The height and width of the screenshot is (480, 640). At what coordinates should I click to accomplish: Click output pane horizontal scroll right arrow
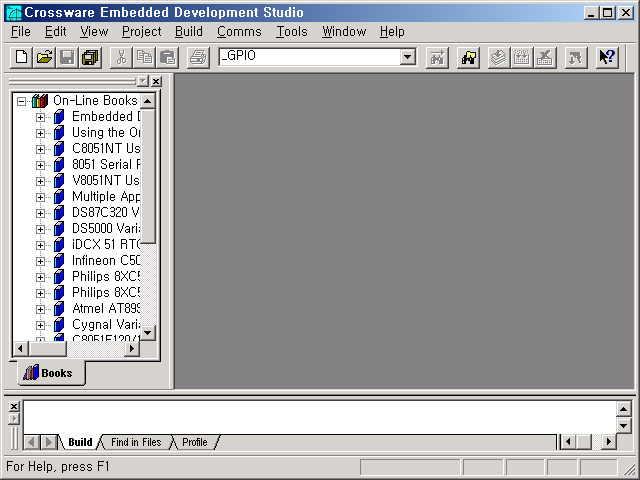tap(609, 442)
